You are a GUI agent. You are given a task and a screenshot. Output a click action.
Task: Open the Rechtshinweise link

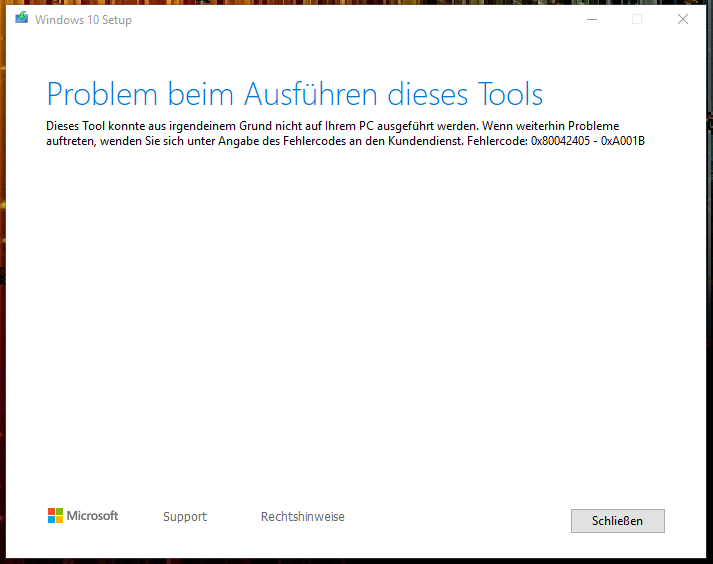point(302,517)
